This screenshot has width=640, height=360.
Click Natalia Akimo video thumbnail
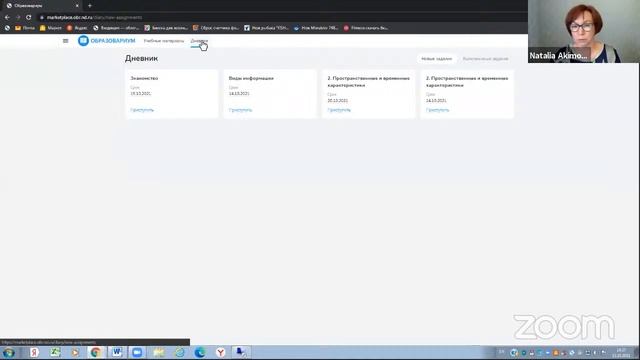tap(584, 31)
